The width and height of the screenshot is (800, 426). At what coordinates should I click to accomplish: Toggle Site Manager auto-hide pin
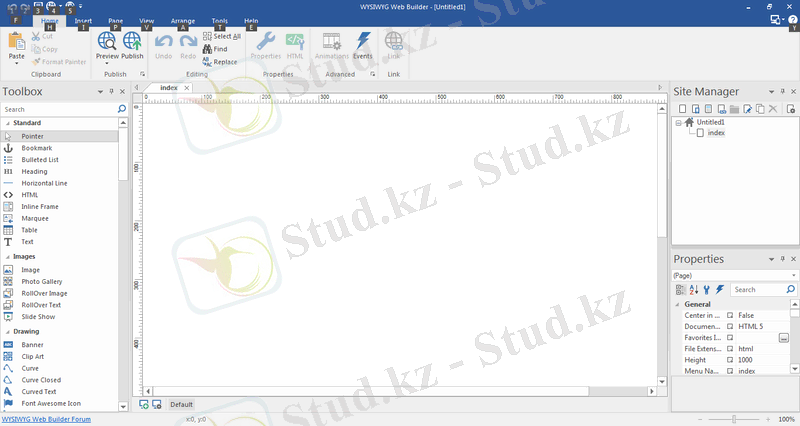click(783, 91)
